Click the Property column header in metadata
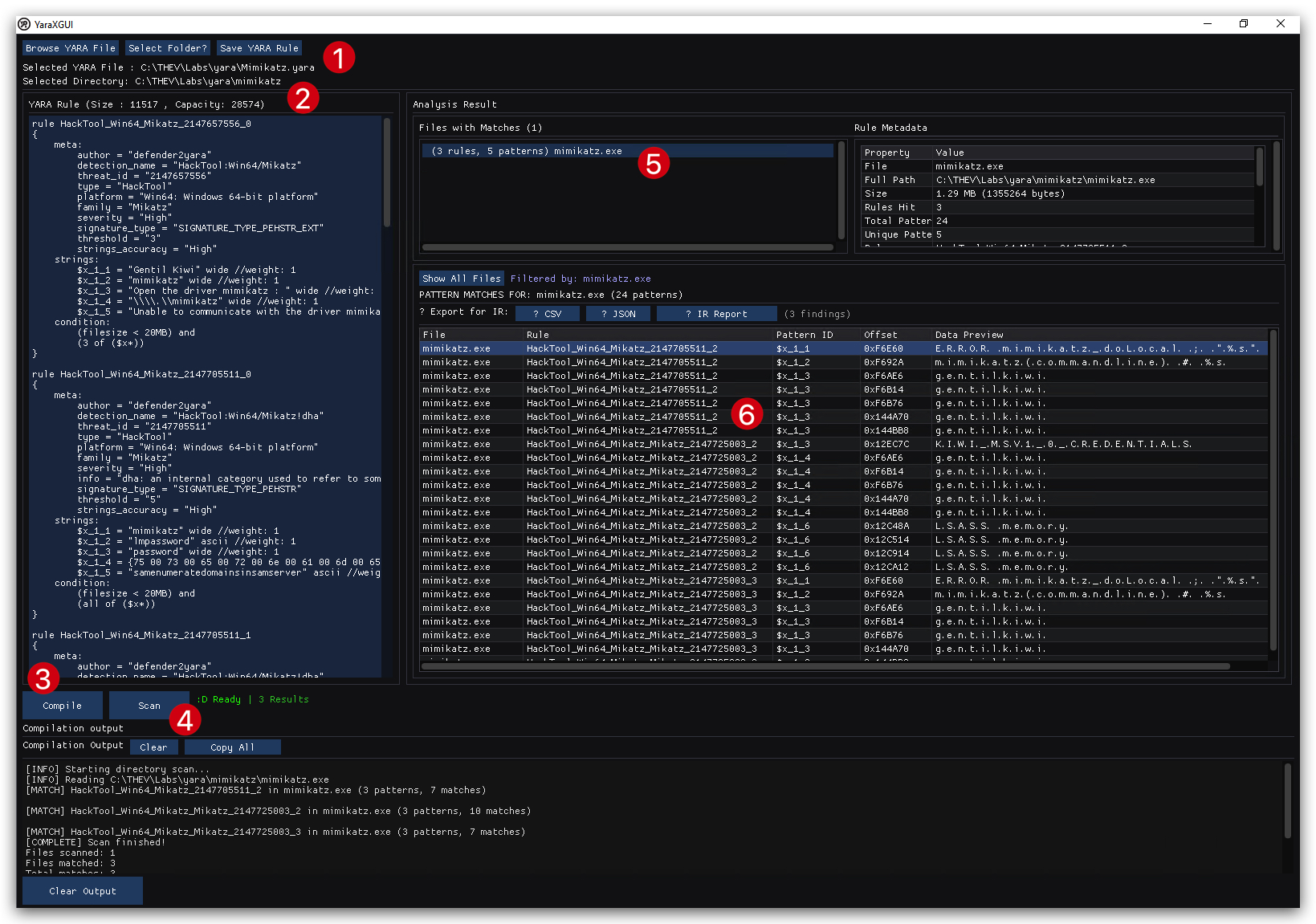Image resolution: width=1316 pixels, height=924 pixels. pyautogui.click(x=896, y=153)
